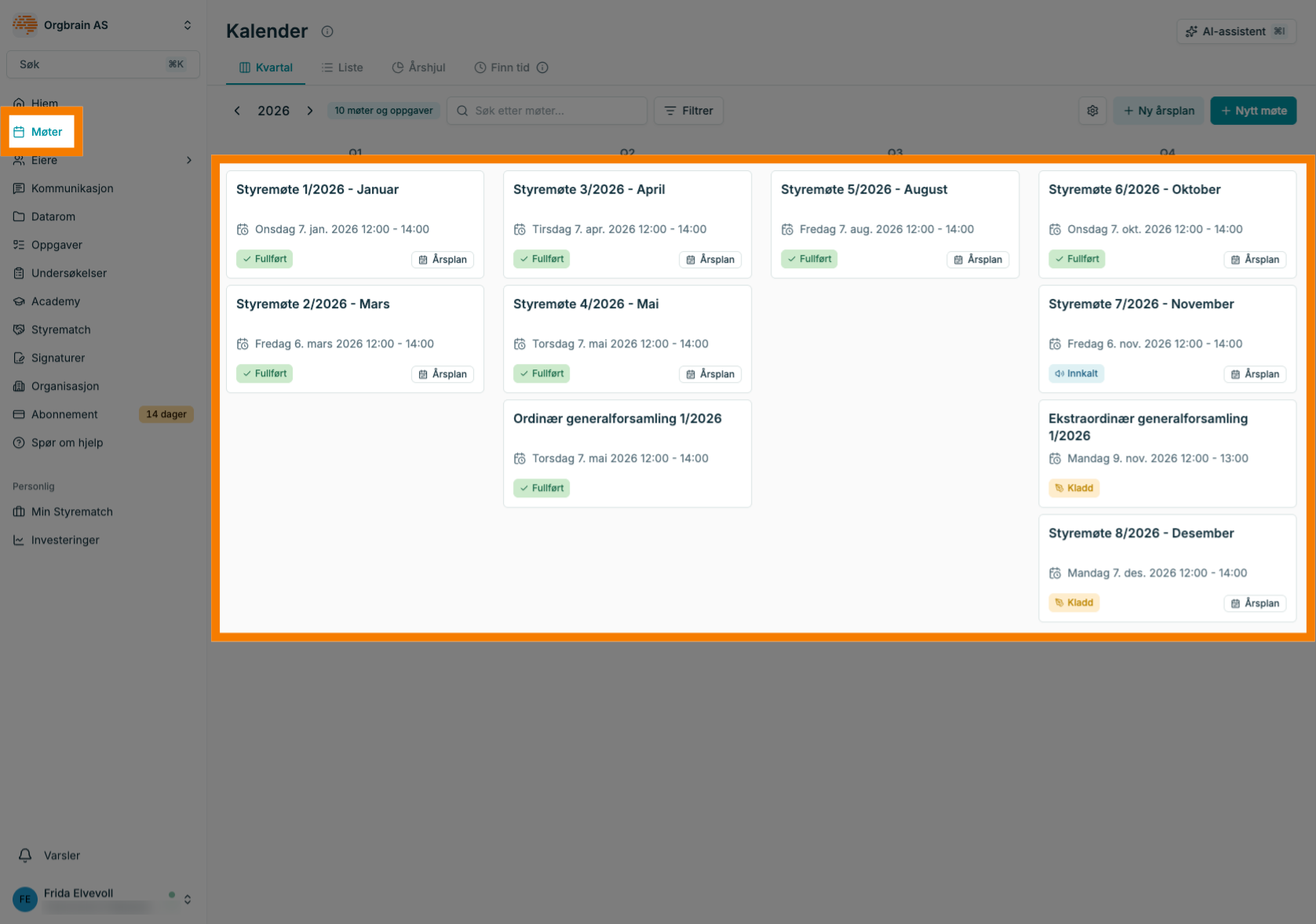Open the calendar settings gear icon

point(1092,111)
